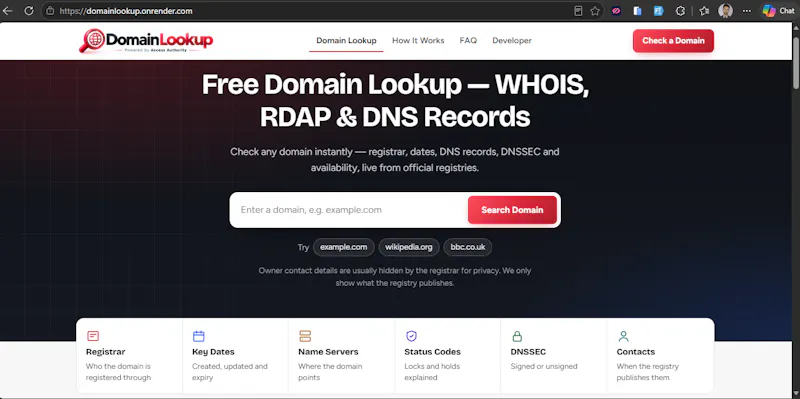Click the Check a Domain button
This screenshot has height=399, width=800.
673,41
